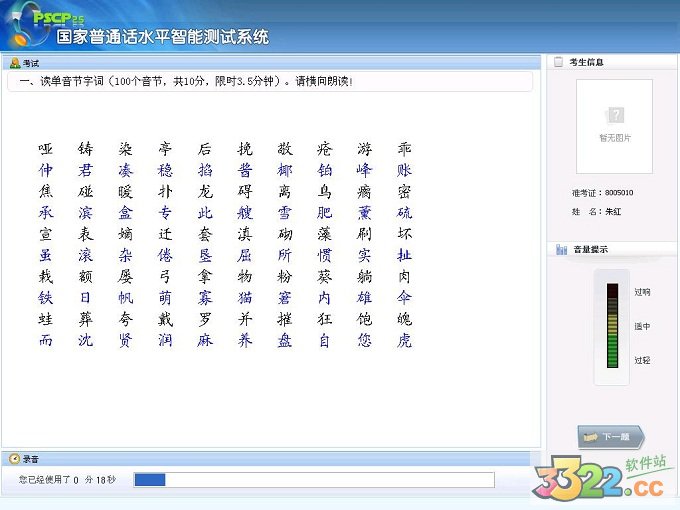Click the candidate name 朱红
Screen dimensions: 680x510
(x=613, y=212)
